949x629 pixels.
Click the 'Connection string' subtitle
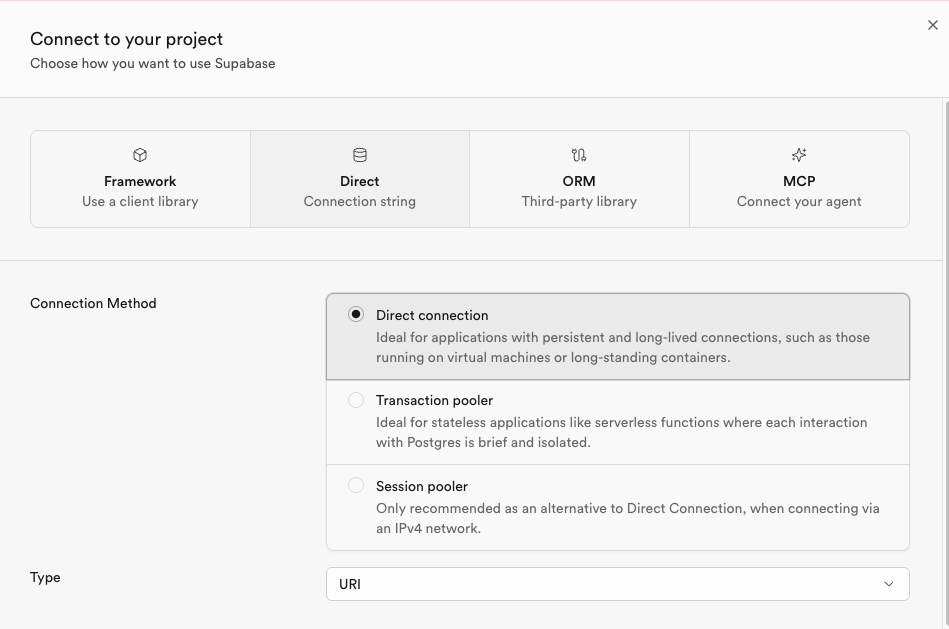[360, 202]
